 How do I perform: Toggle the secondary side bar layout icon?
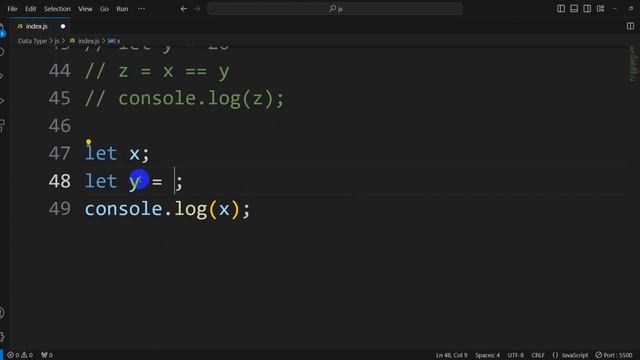(x=587, y=9)
